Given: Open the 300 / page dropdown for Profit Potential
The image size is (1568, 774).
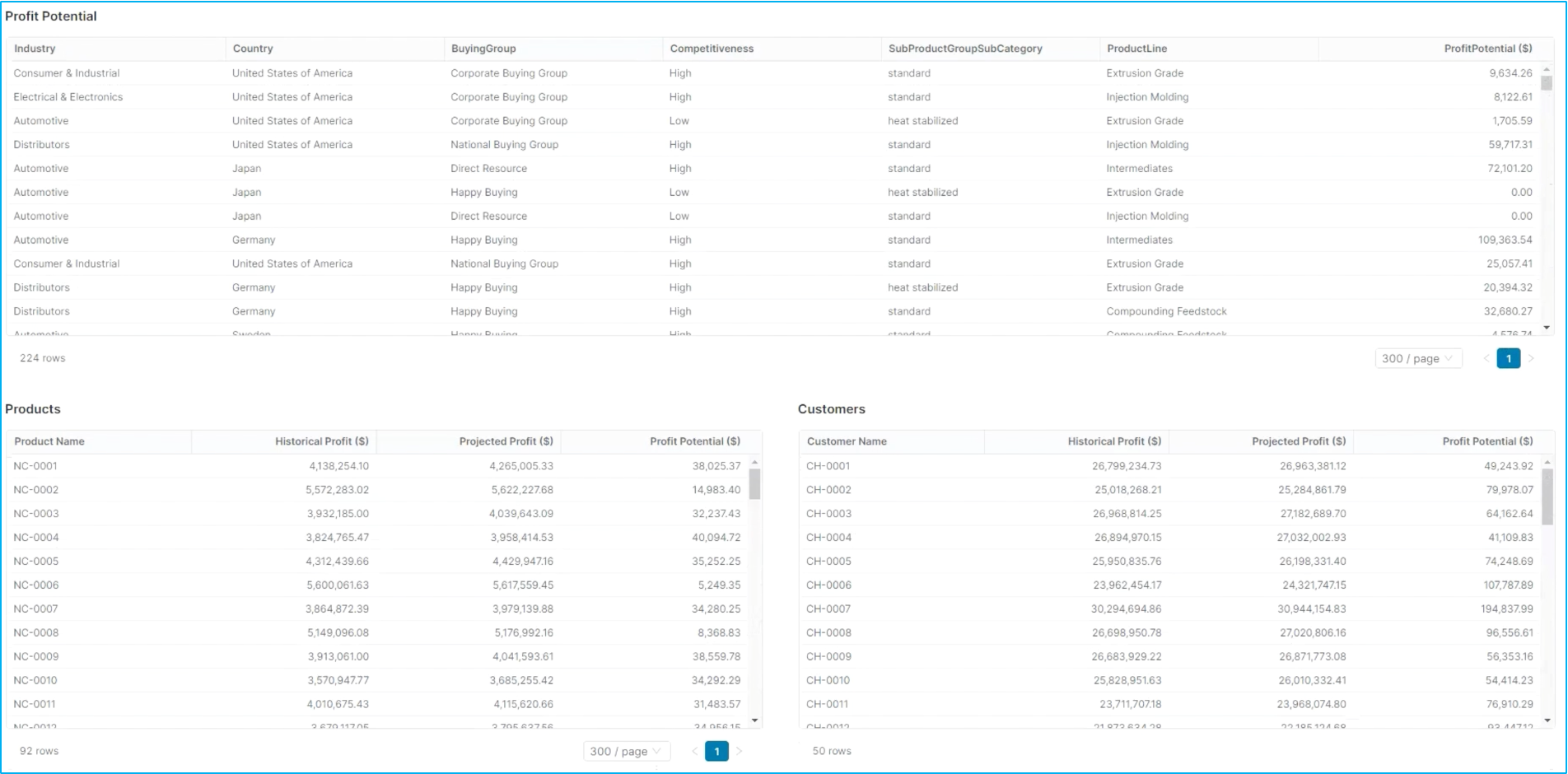Looking at the screenshot, I should click(1417, 358).
